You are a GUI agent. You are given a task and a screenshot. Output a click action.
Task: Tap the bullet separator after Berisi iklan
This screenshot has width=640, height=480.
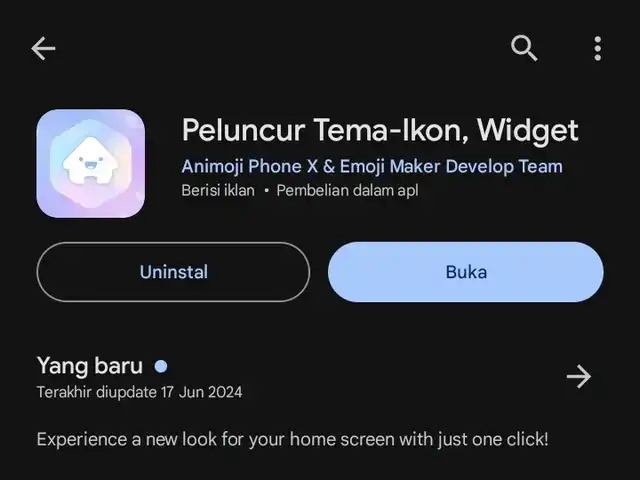[266, 191]
